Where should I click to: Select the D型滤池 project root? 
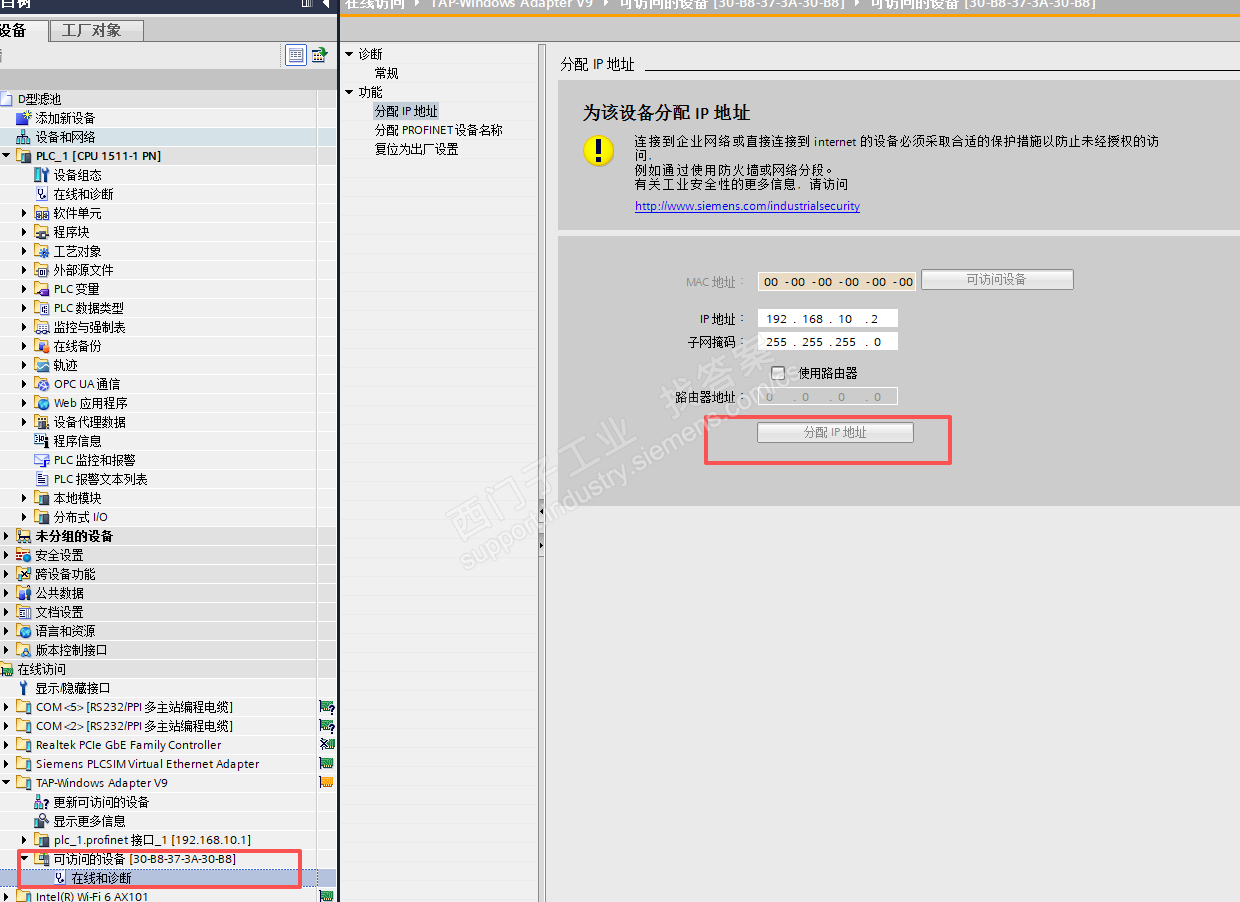(39, 99)
